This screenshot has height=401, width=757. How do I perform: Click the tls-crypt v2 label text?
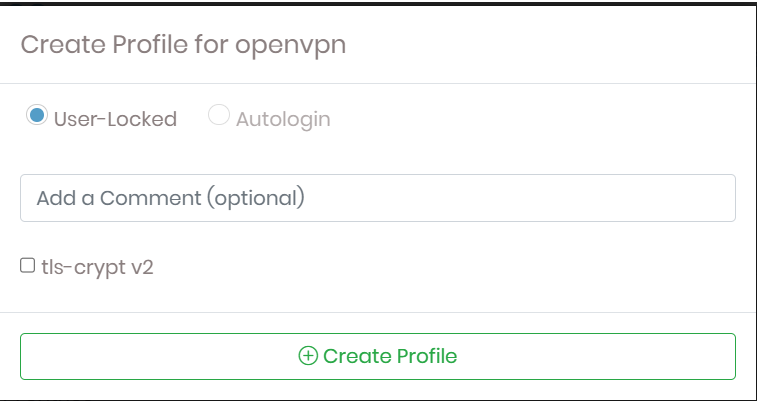point(97,267)
